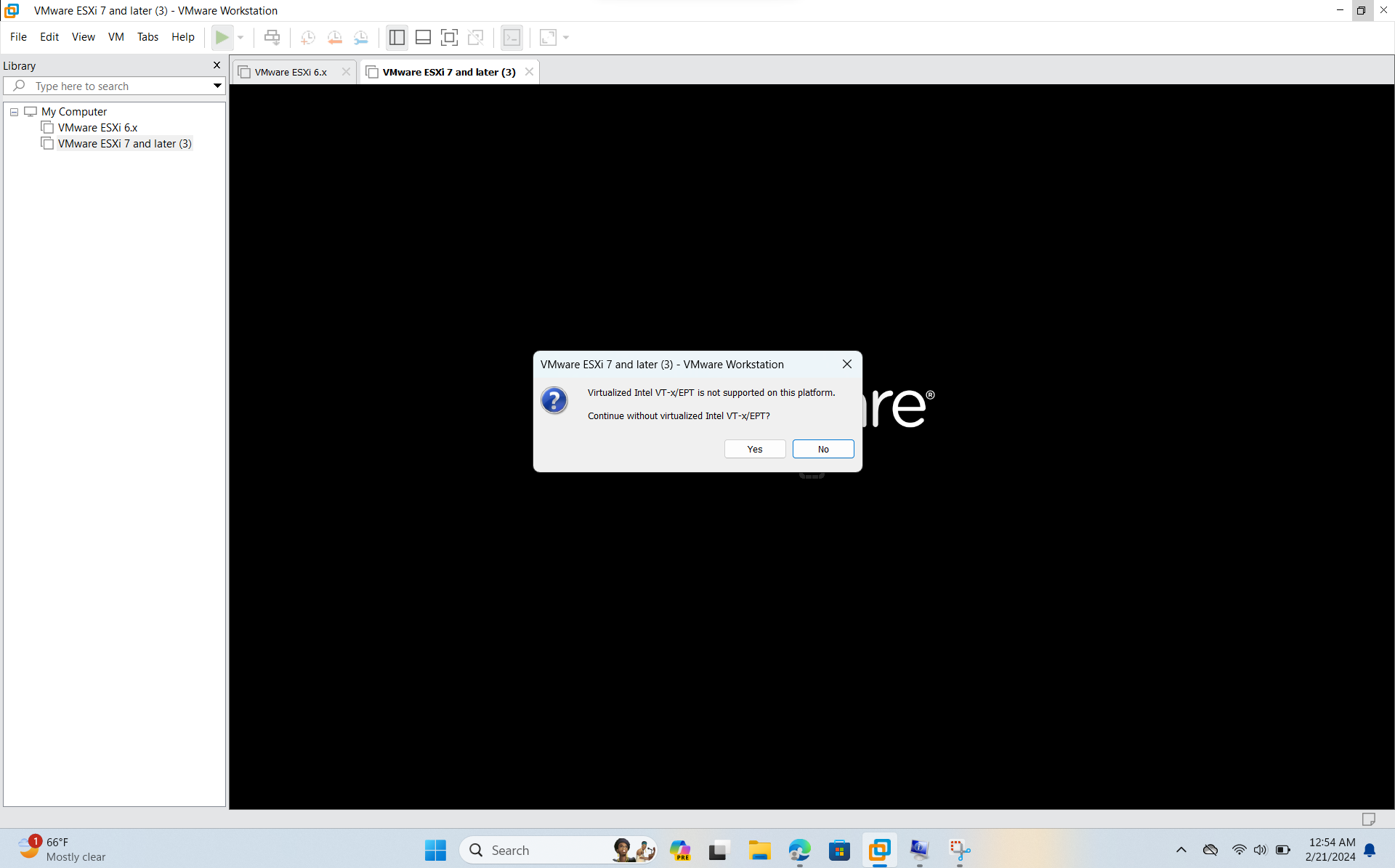This screenshot has width=1395, height=868.
Task: Close the VMware ESXi 6.x tab
Action: (346, 72)
